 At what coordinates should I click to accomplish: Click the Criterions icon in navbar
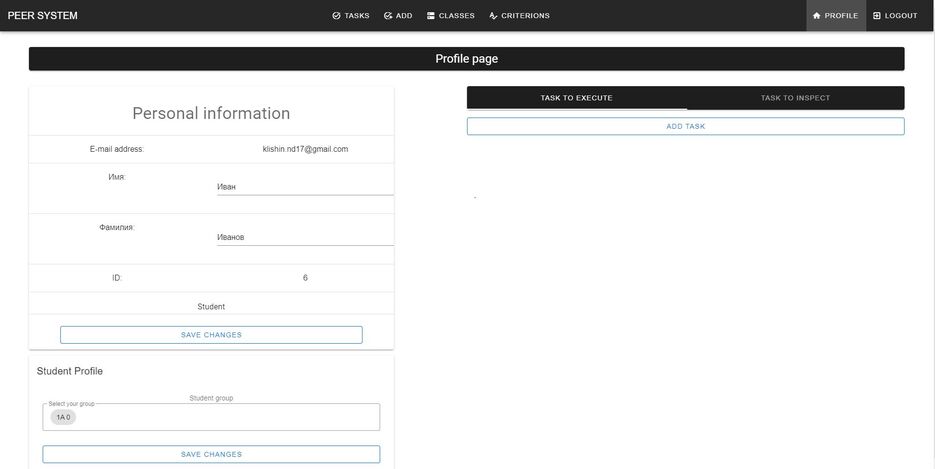tap(493, 16)
